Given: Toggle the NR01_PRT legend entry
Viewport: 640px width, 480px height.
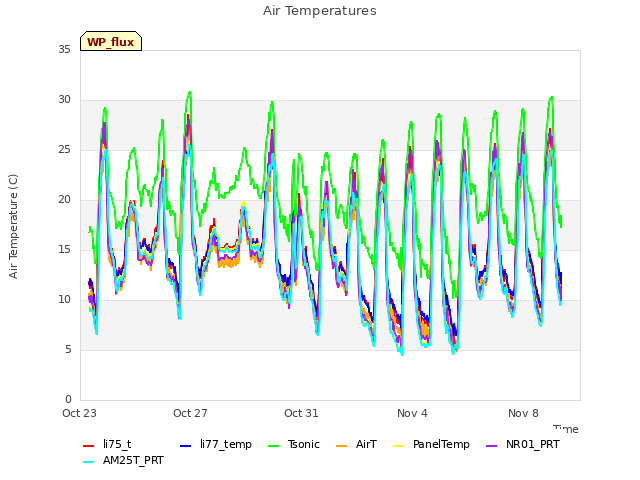Looking at the screenshot, I should click(523, 444).
